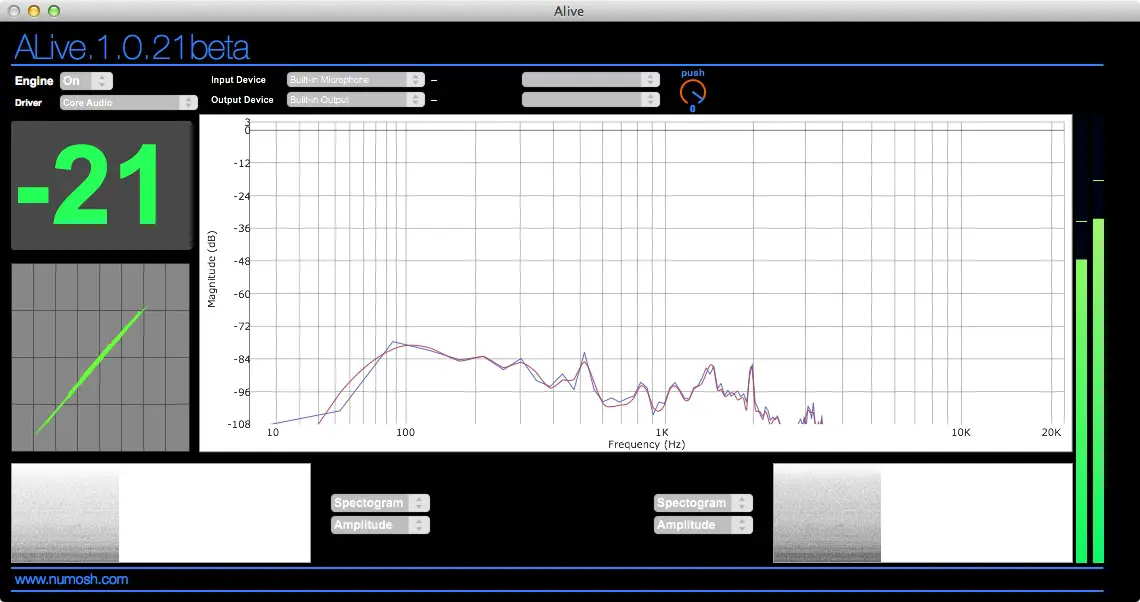The image size is (1140, 602).
Task: Click the Engine label
Action: click(x=34, y=81)
